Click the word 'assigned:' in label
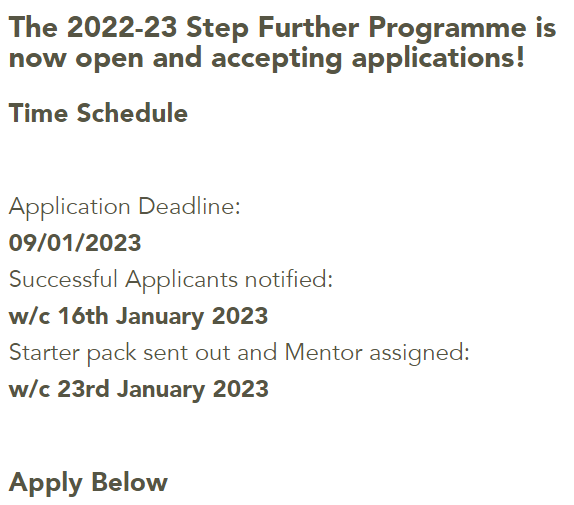The height and width of the screenshot is (505, 574). (419, 354)
